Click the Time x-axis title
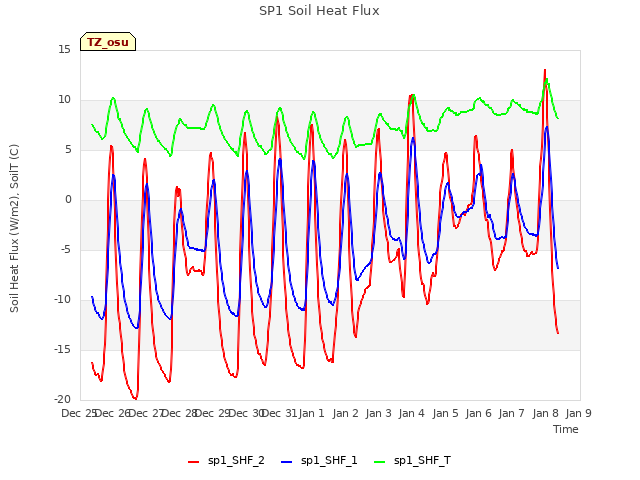Image resolution: width=640 pixels, height=480 pixels. pos(566,429)
